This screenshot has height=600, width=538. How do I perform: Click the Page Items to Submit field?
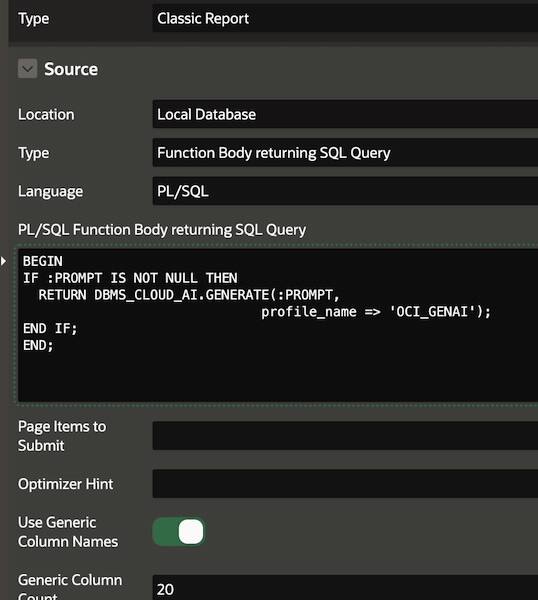pos(345,436)
